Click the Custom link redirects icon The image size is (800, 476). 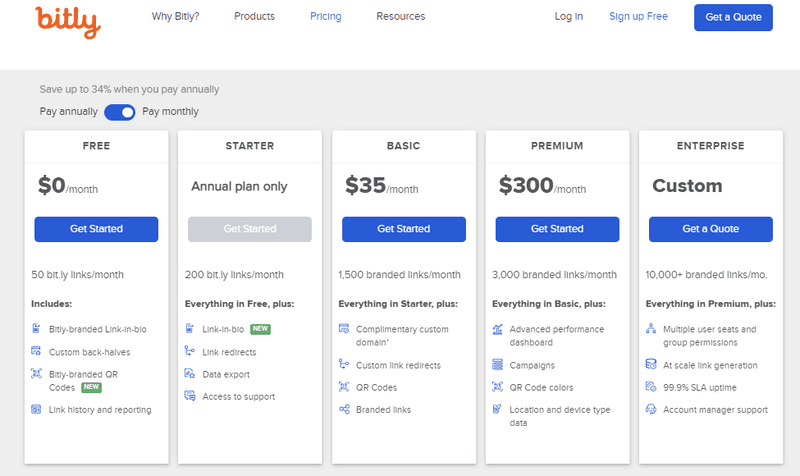(344, 364)
